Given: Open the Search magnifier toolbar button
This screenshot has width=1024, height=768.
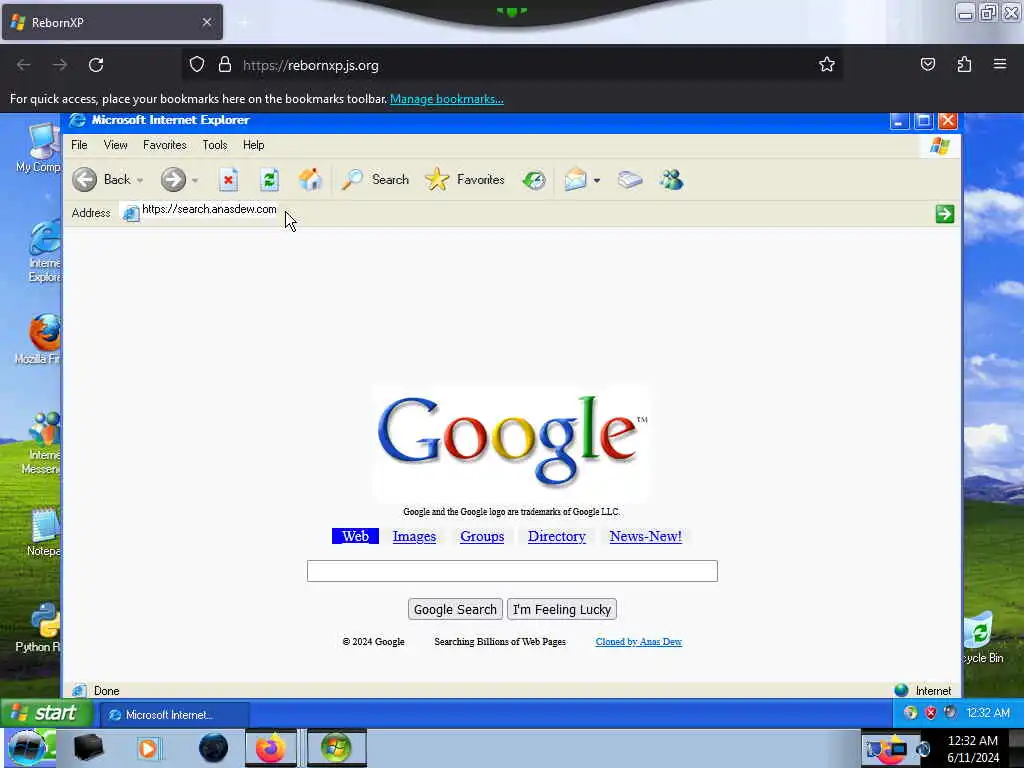Looking at the screenshot, I should tap(376, 180).
